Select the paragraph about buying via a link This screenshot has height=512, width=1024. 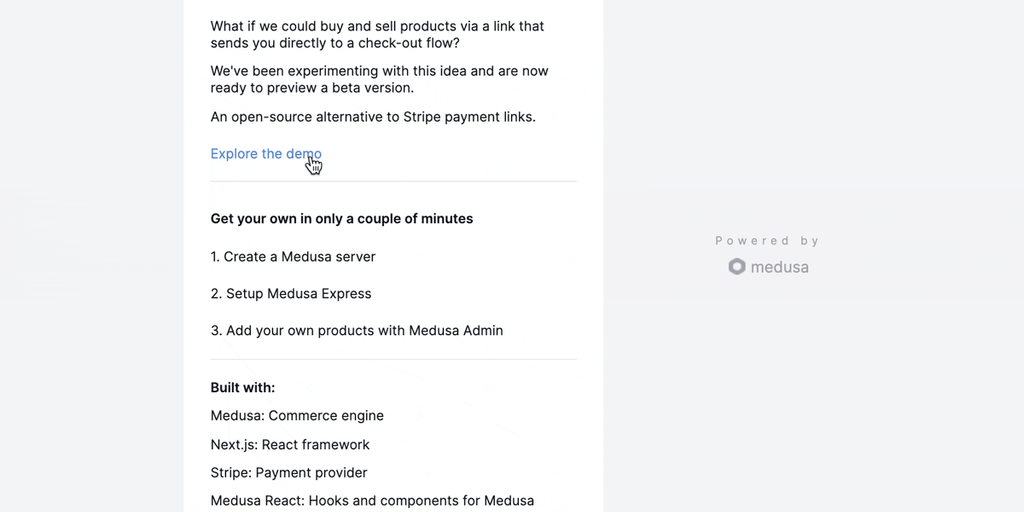click(x=377, y=34)
